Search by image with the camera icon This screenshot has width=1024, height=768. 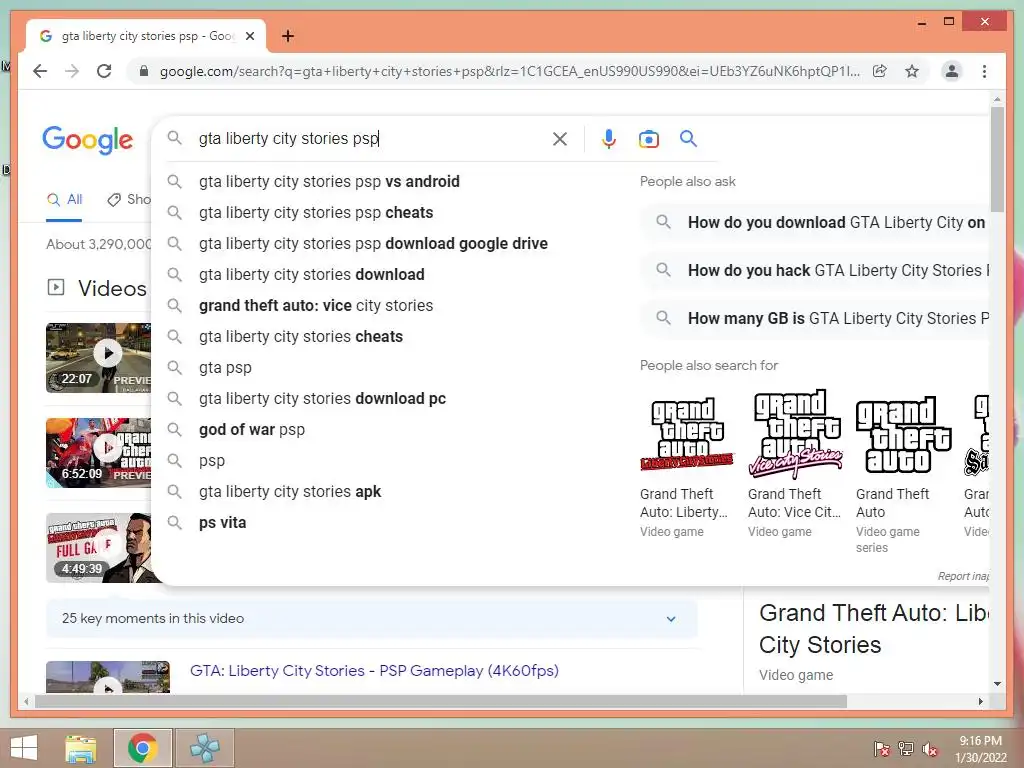click(x=648, y=138)
